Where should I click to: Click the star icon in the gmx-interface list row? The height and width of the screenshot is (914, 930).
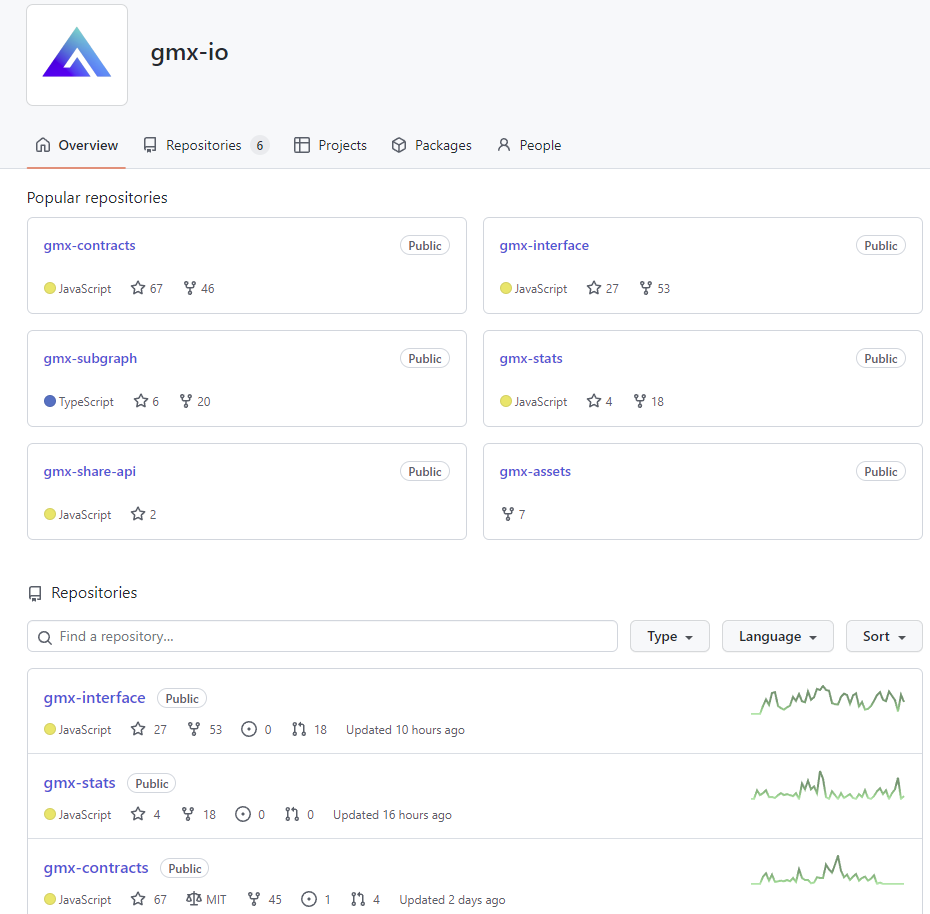(x=138, y=729)
